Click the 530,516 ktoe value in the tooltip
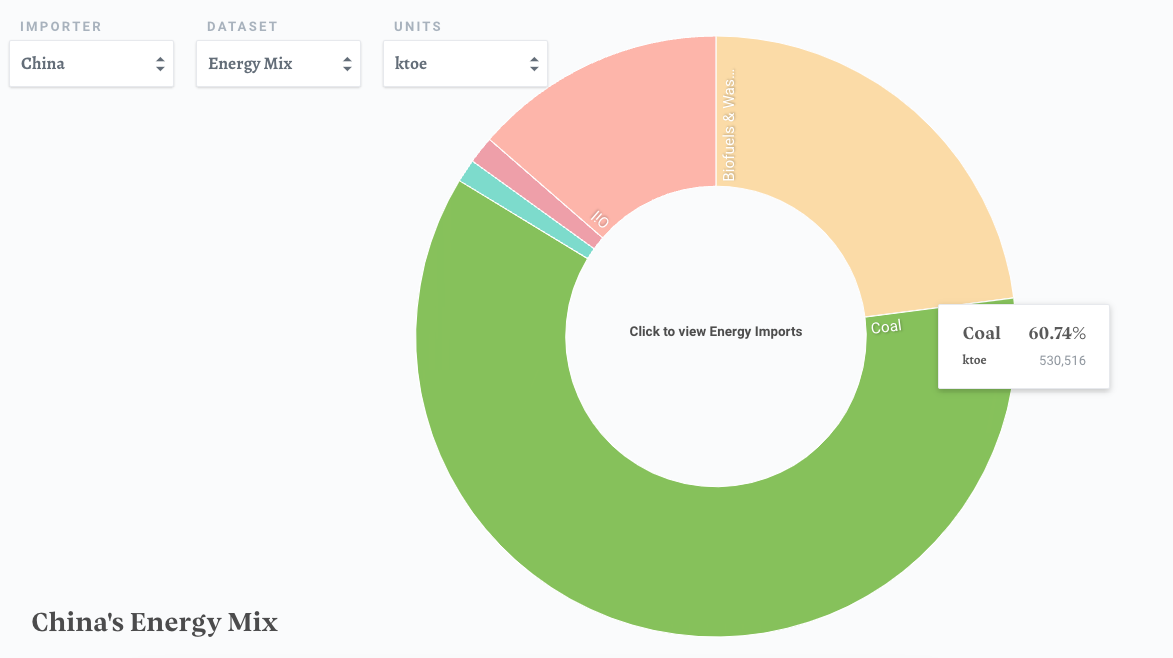Image resolution: width=1173 pixels, height=658 pixels. click(x=1062, y=360)
